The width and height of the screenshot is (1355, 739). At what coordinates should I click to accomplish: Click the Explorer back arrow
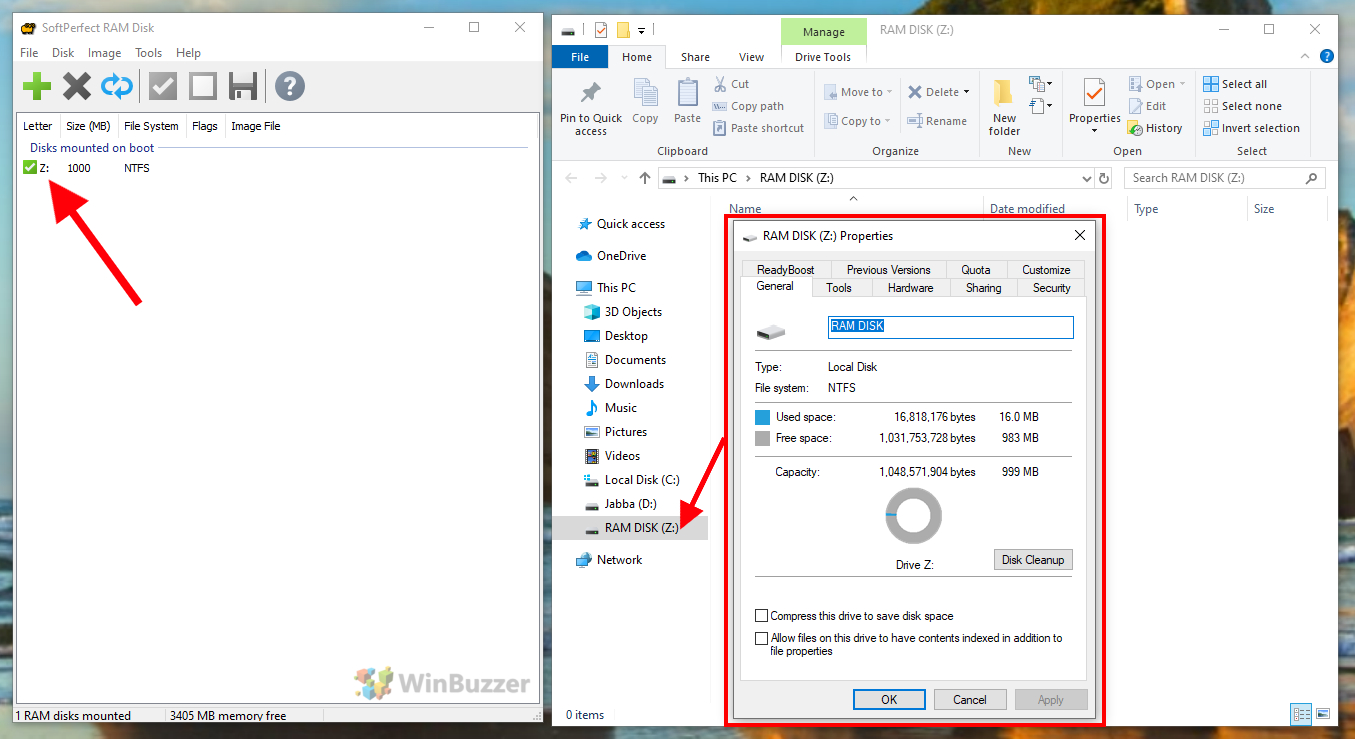point(571,178)
